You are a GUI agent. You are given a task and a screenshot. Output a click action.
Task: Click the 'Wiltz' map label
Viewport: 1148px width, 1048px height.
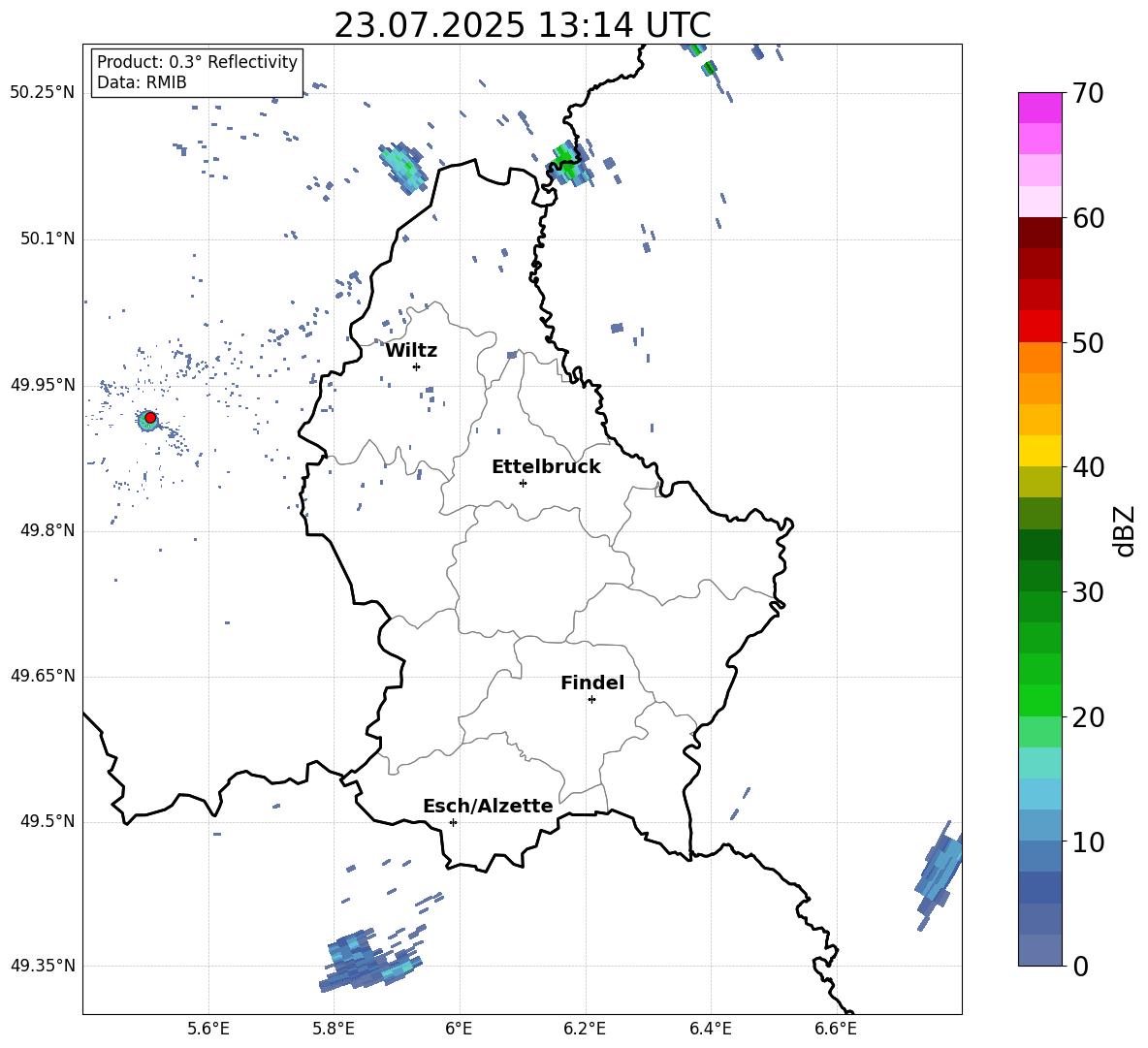[411, 351]
